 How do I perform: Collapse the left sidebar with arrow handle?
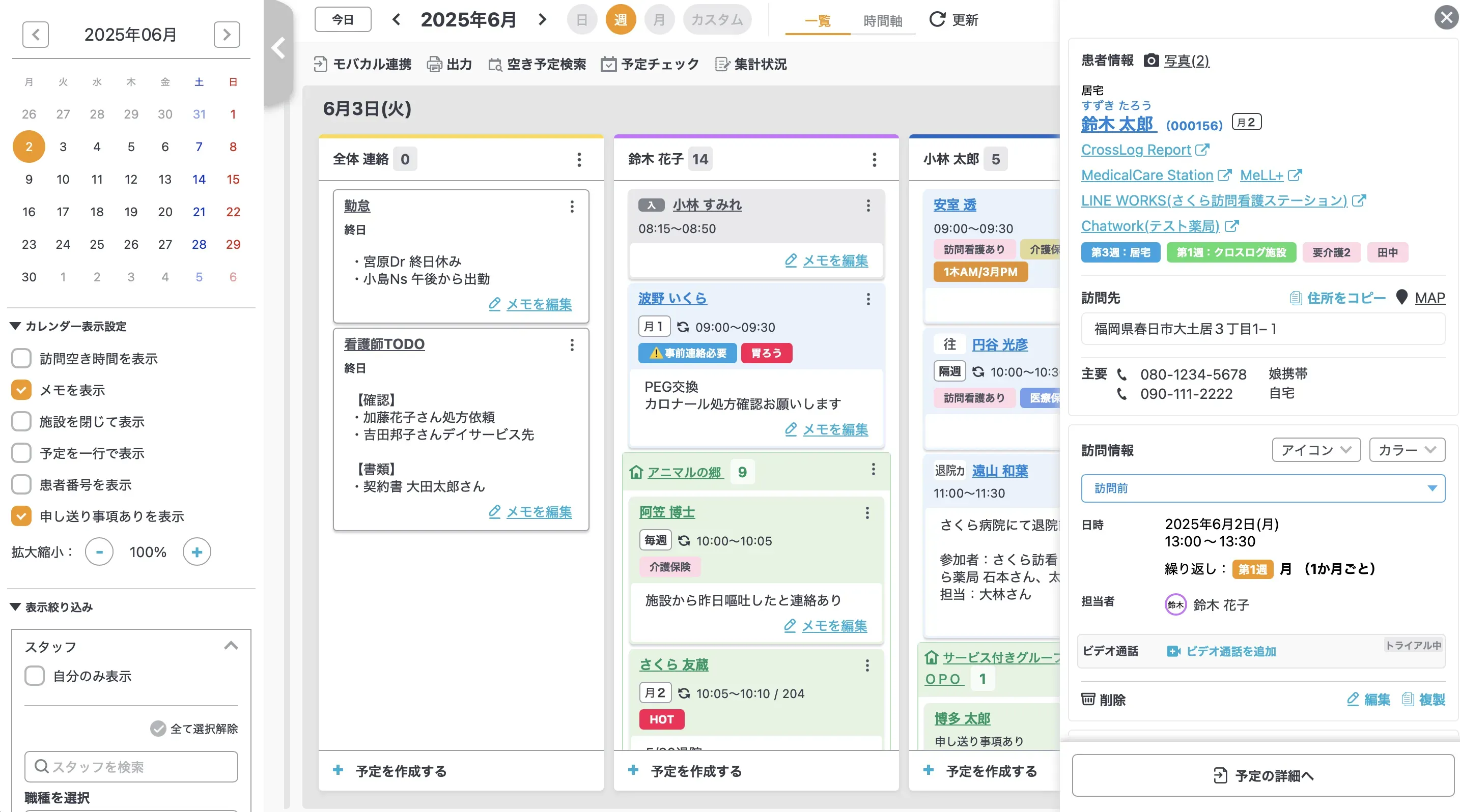coord(278,48)
